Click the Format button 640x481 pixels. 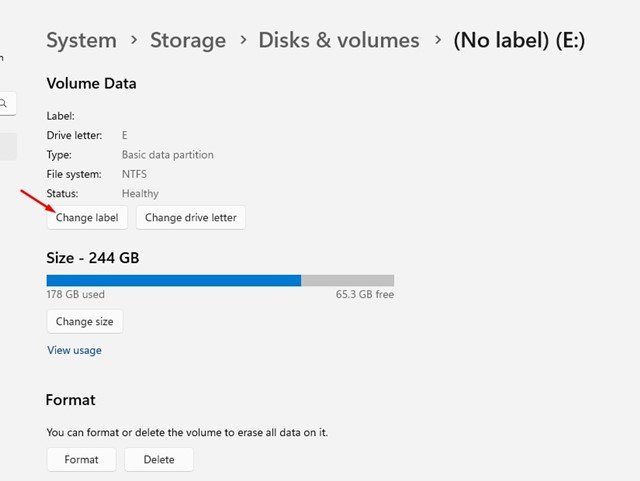[x=81, y=460]
